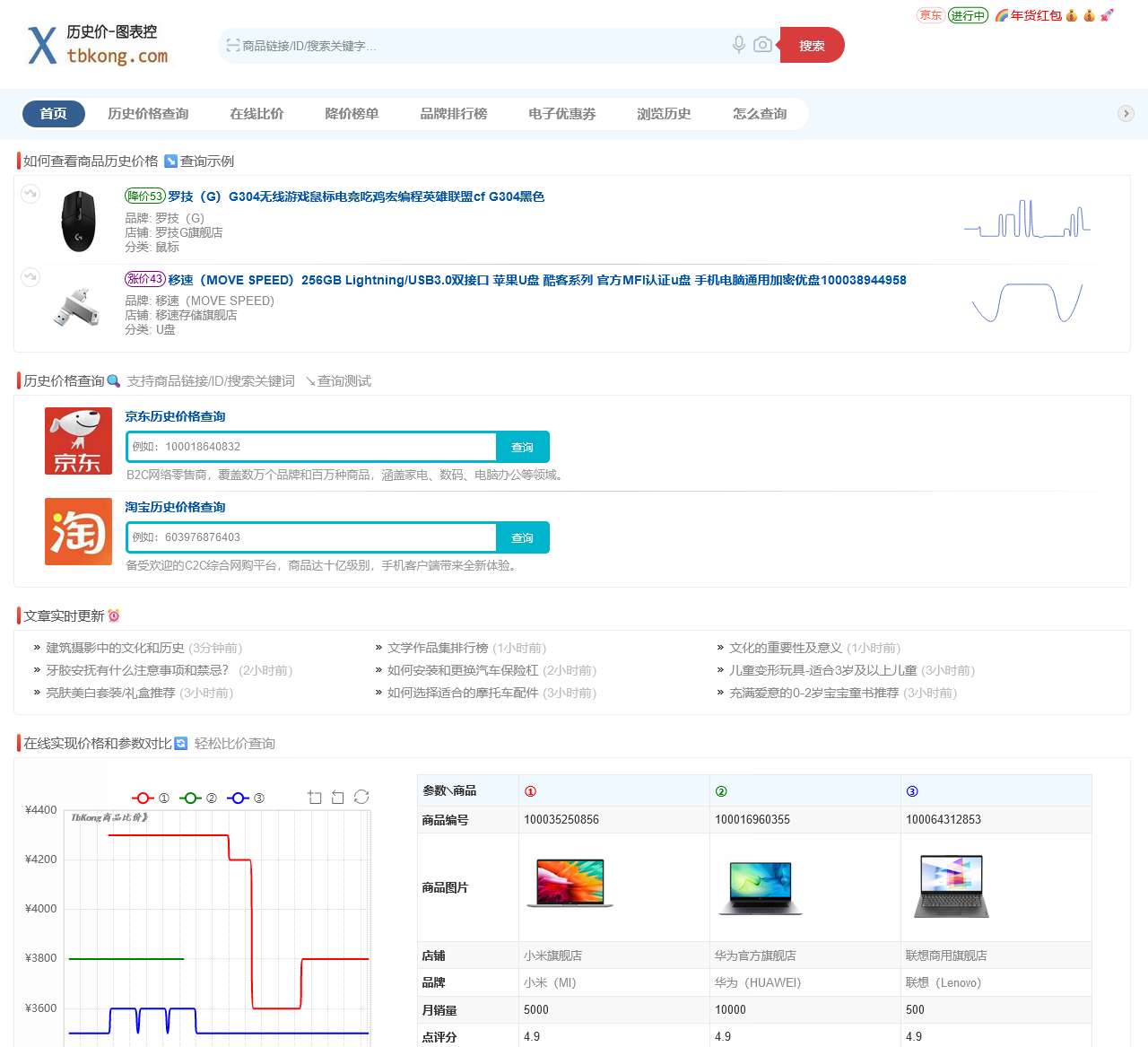This screenshot has width=1148, height=1047.
Task: Open article 儿童变形玩具-适合3岁及以上儿童
Action: coord(823,670)
